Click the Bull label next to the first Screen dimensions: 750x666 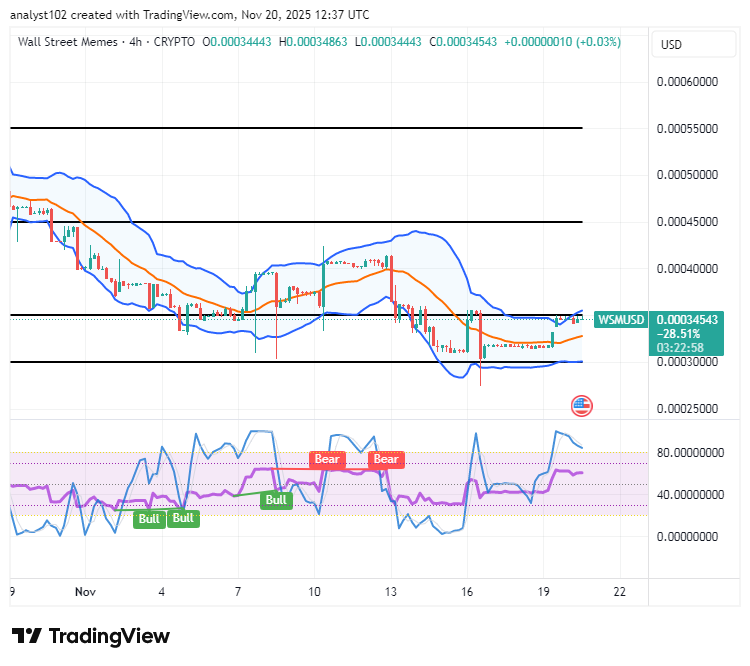183,518
